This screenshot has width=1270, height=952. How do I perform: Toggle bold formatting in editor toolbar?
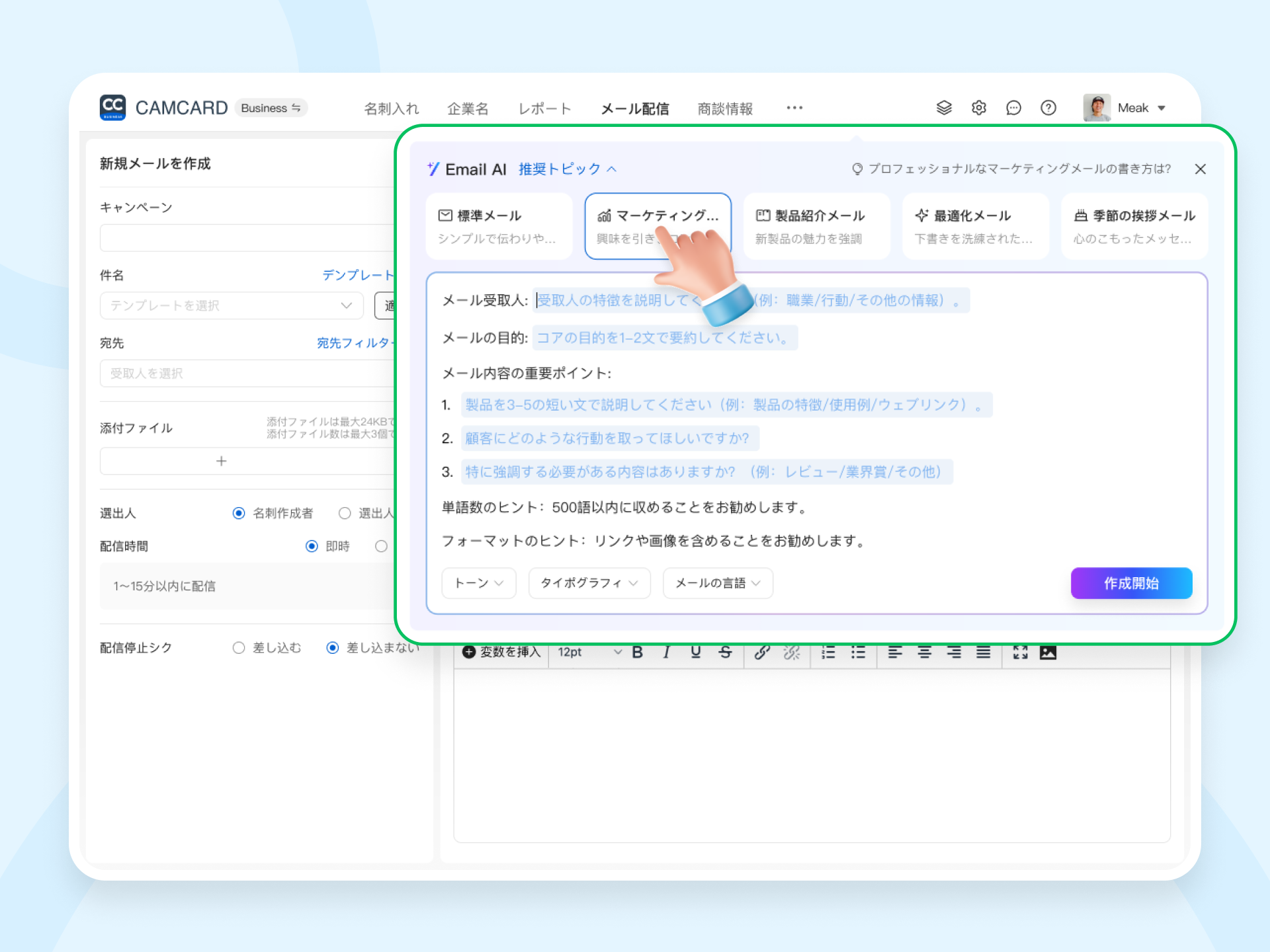click(x=638, y=653)
